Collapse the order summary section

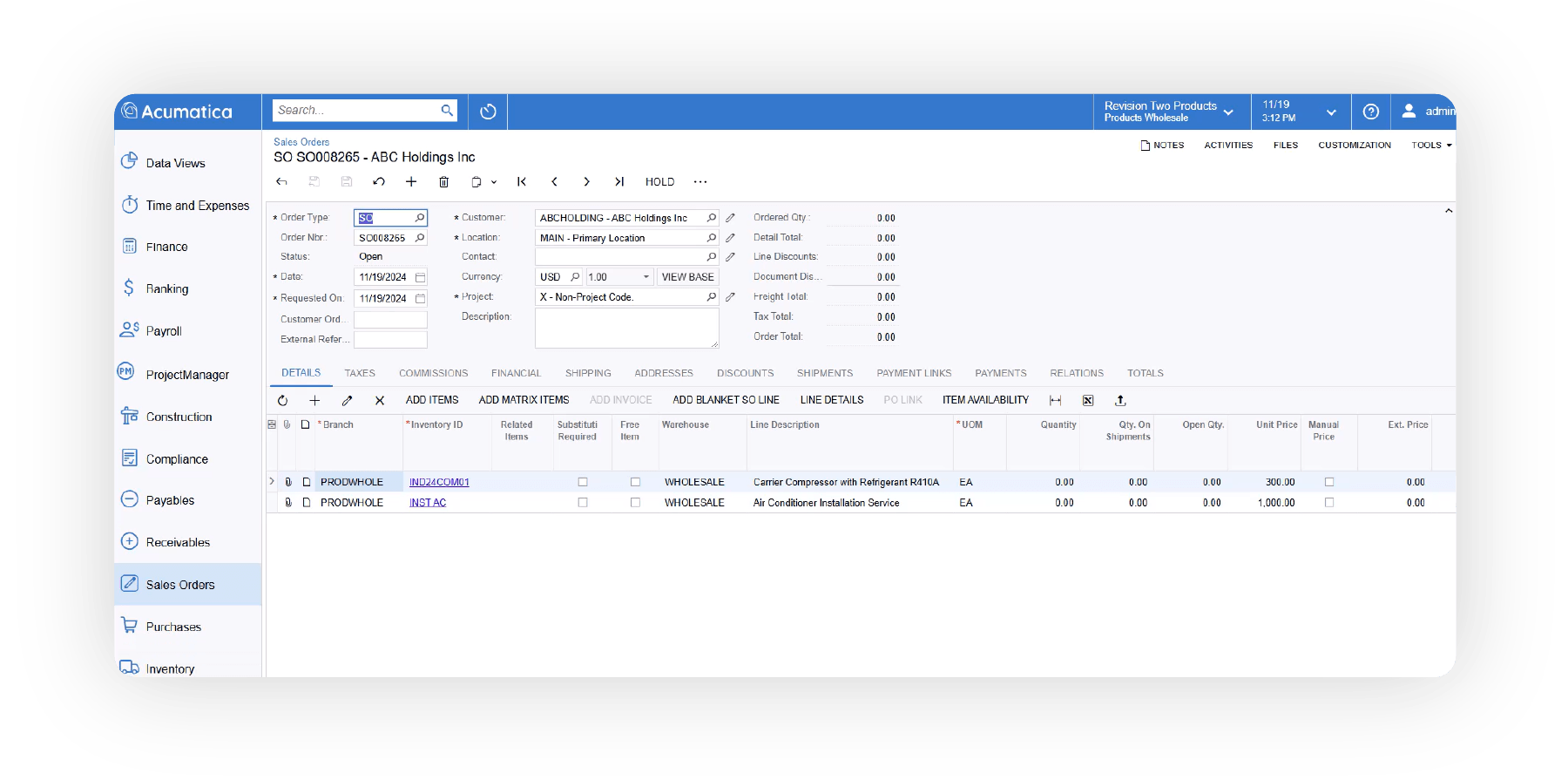pos(1449,211)
